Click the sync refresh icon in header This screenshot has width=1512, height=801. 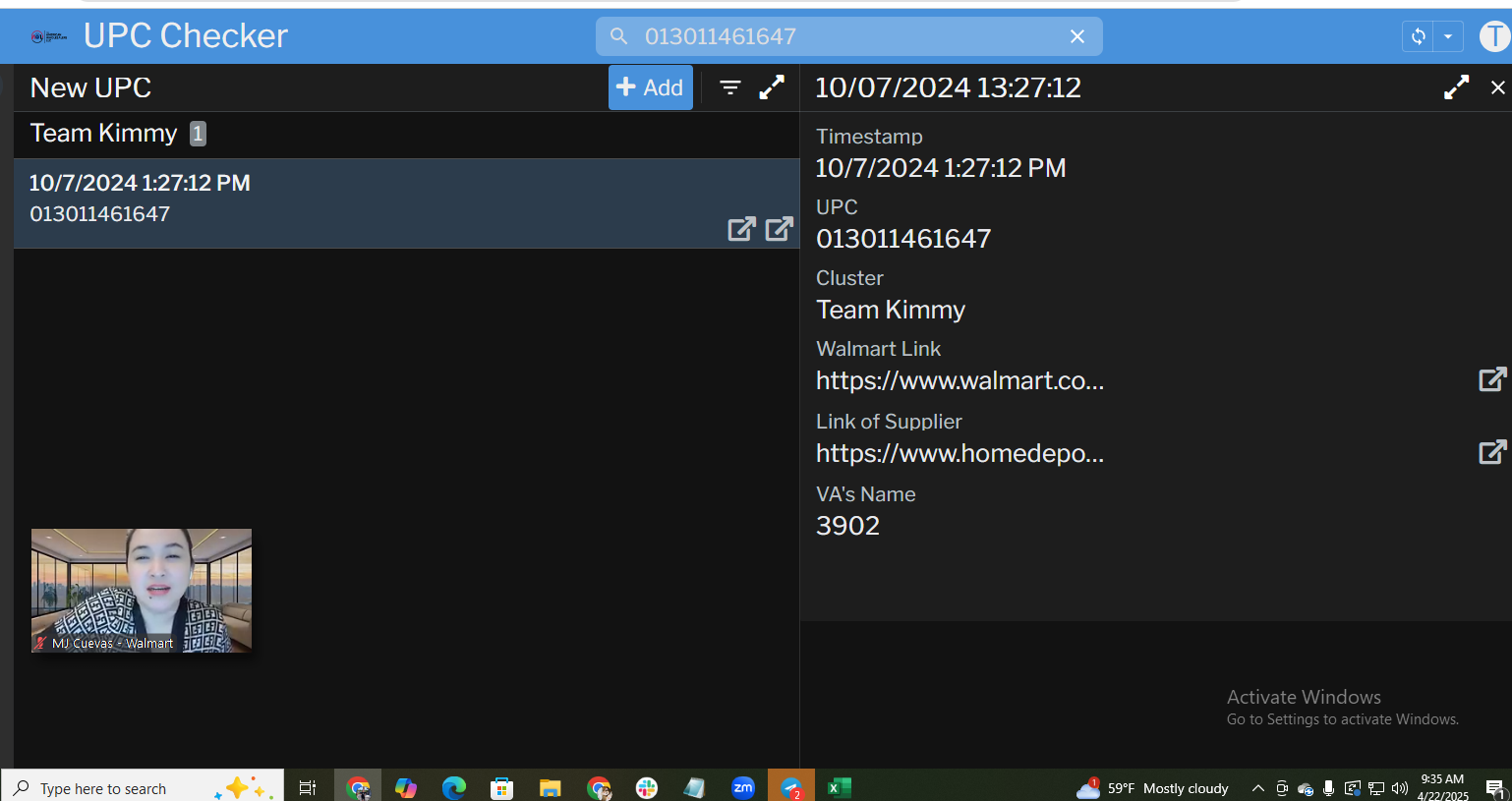point(1418,36)
